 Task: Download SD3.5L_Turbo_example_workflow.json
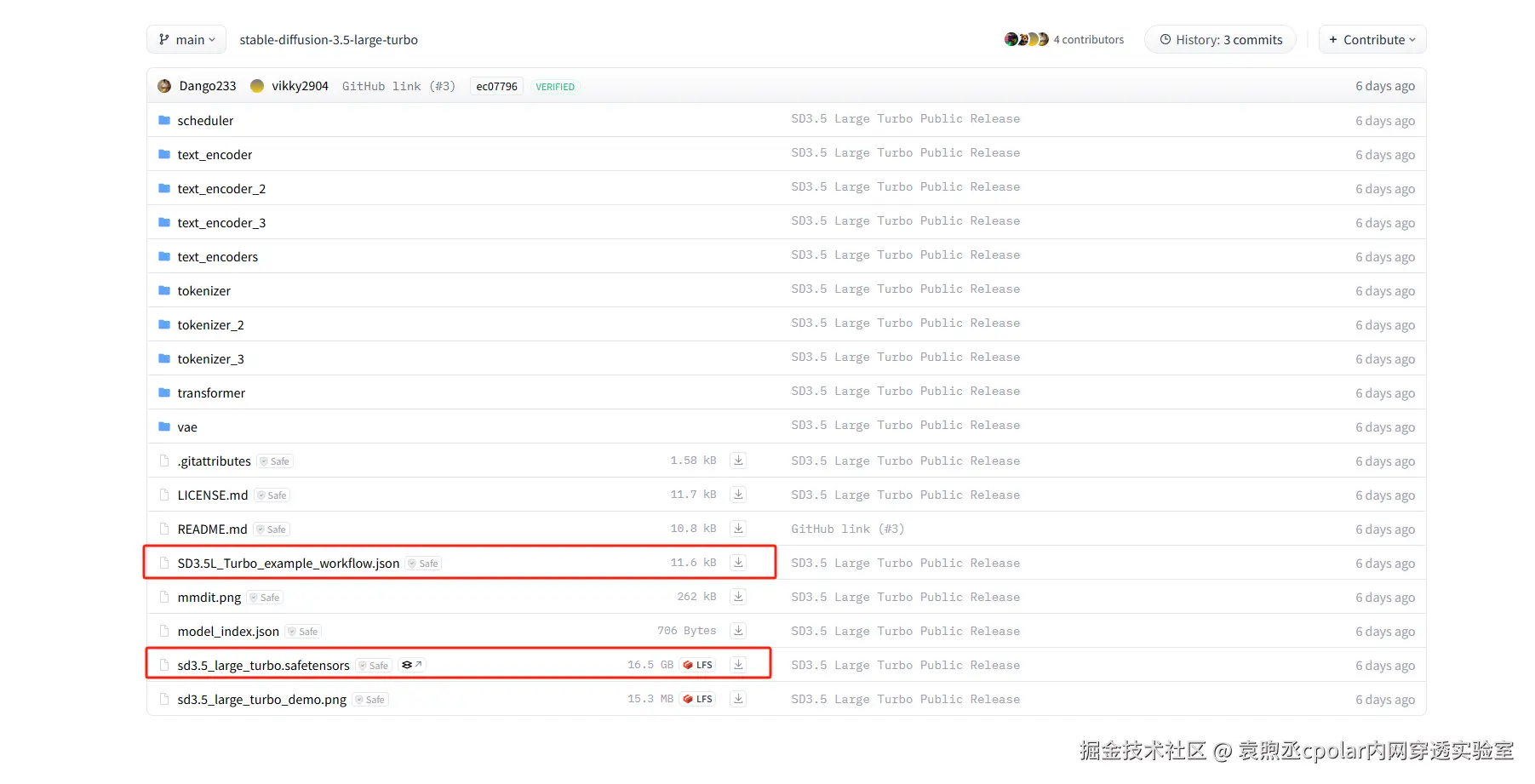738,563
